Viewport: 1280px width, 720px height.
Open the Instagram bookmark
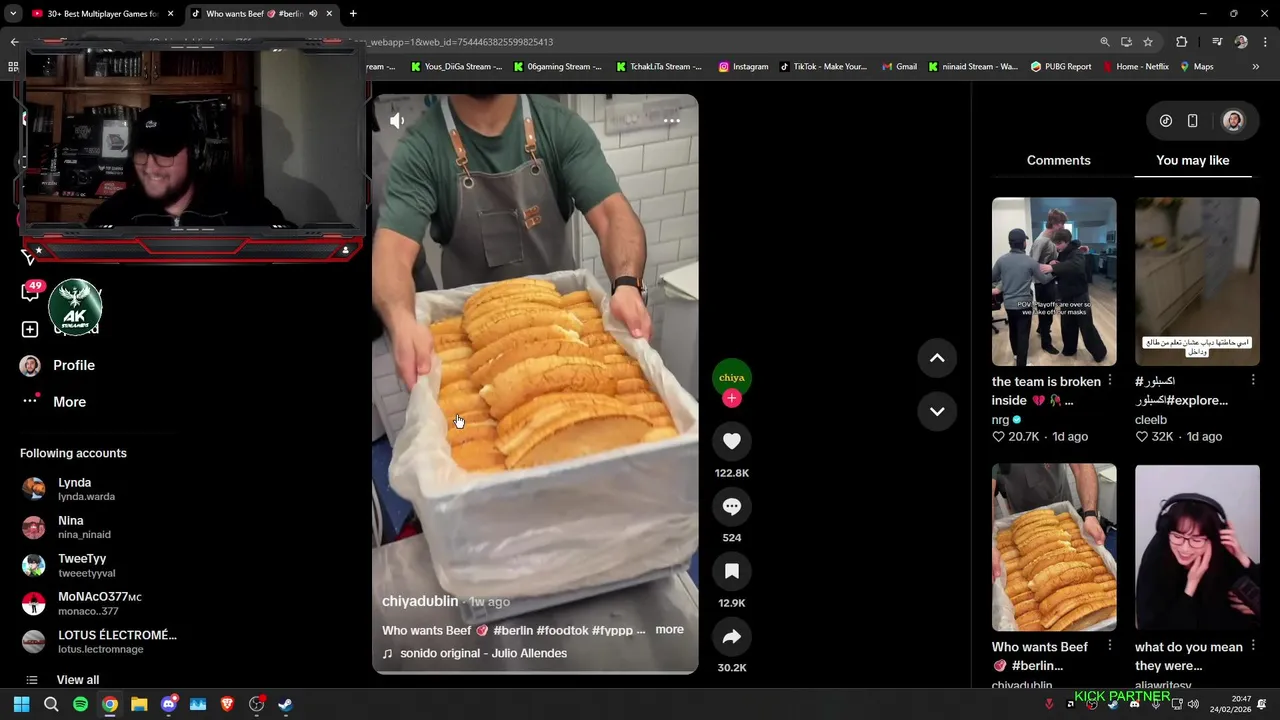pyautogui.click(x=743, y=67)
